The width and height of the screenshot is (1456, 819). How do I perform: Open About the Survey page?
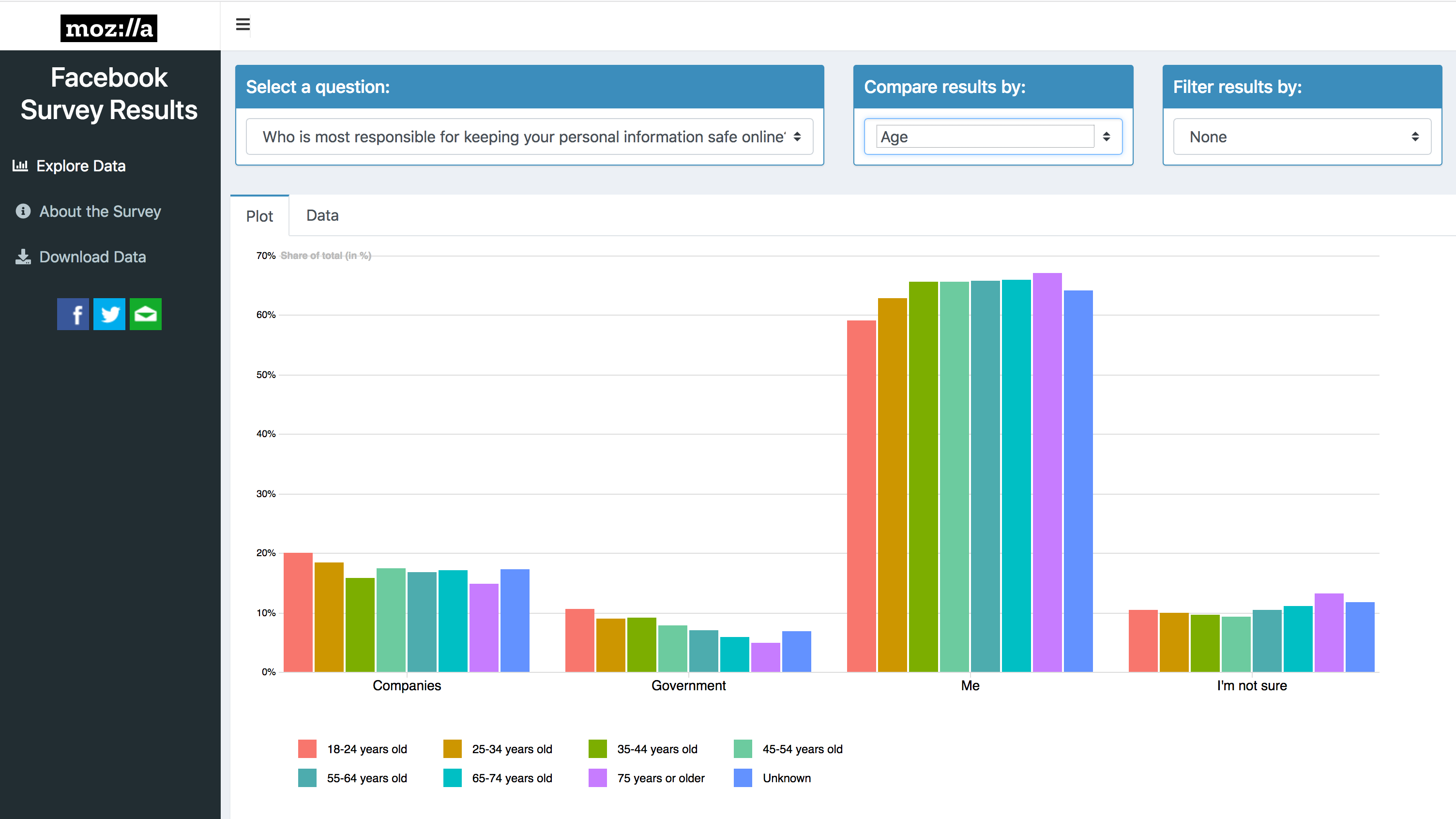[100, 211]
